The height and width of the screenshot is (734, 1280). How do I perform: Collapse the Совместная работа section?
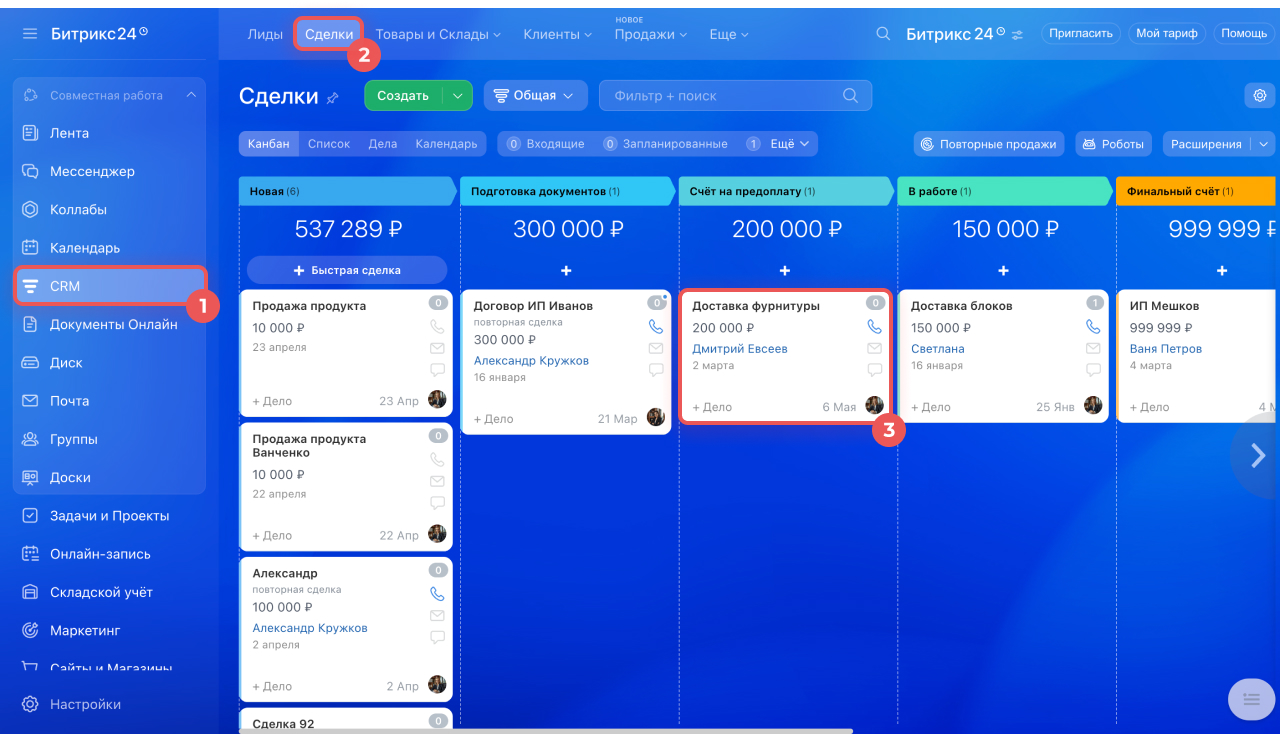(191, 95)
